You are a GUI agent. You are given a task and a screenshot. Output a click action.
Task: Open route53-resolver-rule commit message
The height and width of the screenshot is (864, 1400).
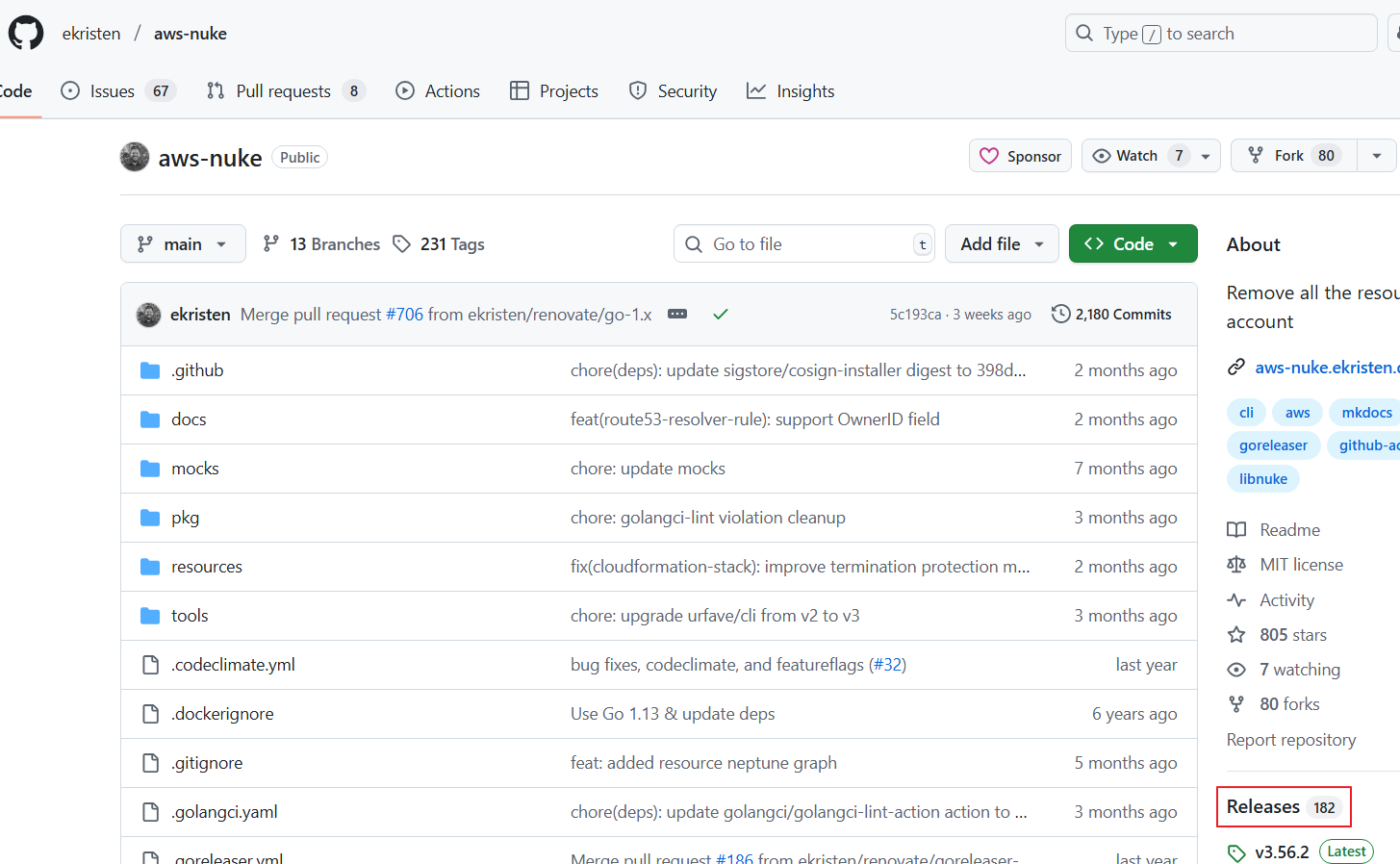pos(755,419)
